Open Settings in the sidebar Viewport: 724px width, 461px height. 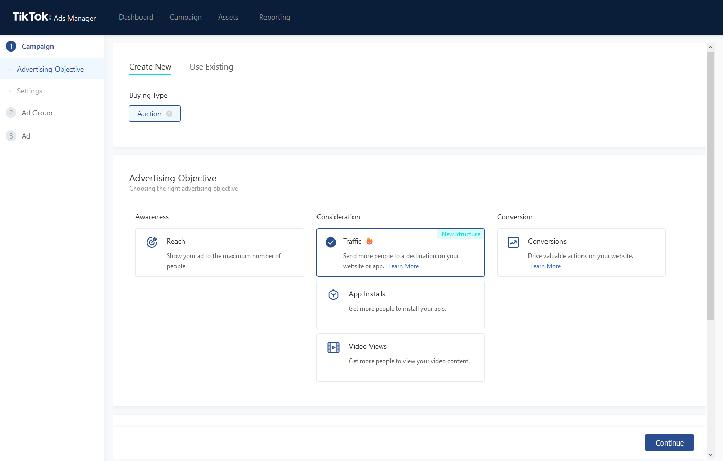point(30,91)
